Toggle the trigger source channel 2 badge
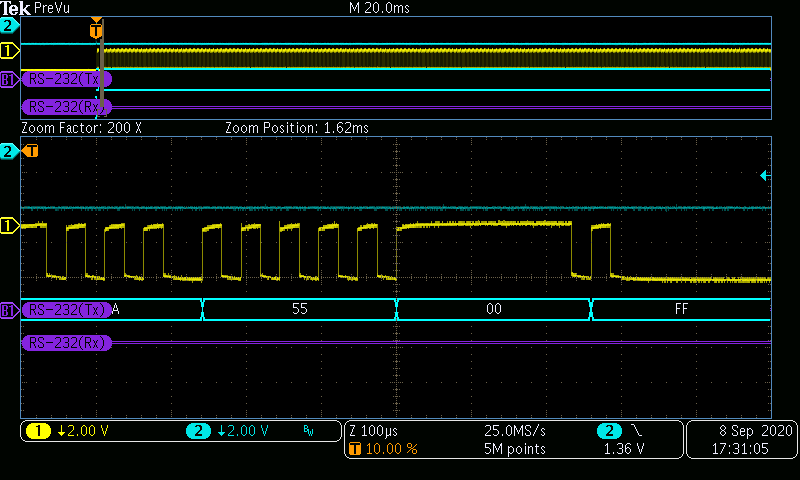Viewport: 800px width, 480px height. pos(607,431)
